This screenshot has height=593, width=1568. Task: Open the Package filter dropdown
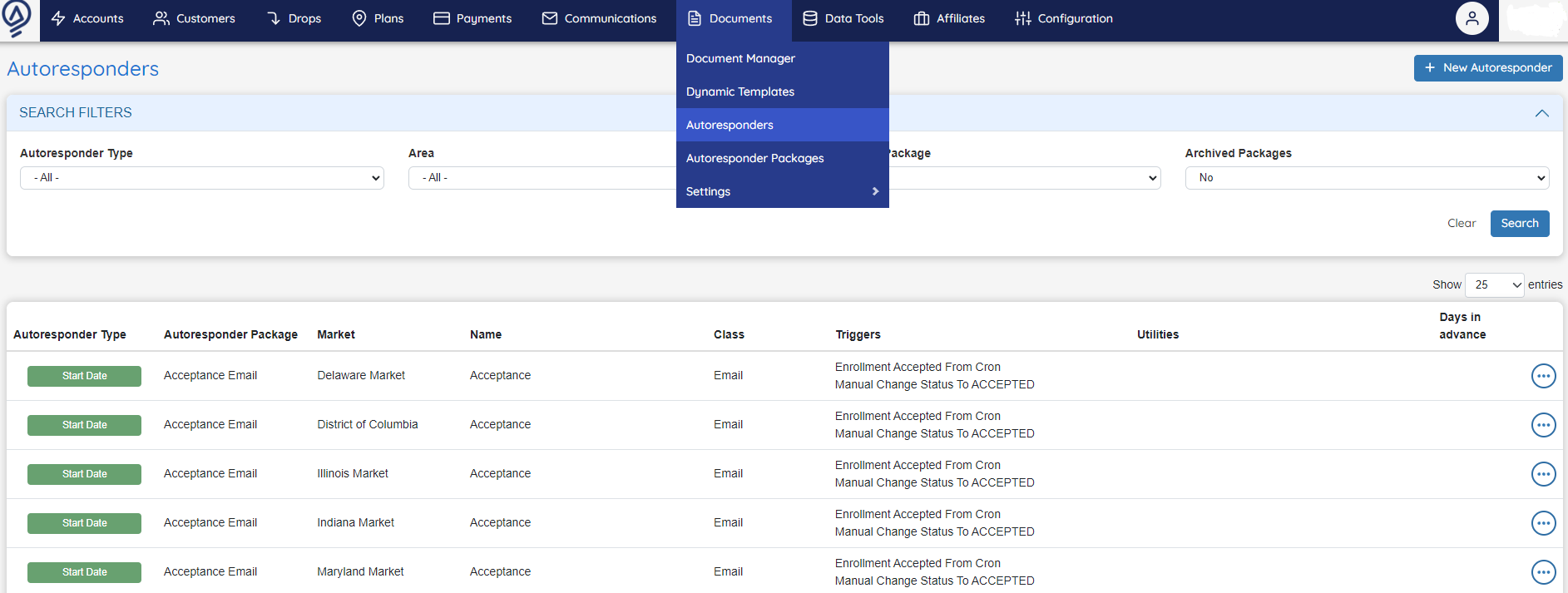tap(1024, 178)
